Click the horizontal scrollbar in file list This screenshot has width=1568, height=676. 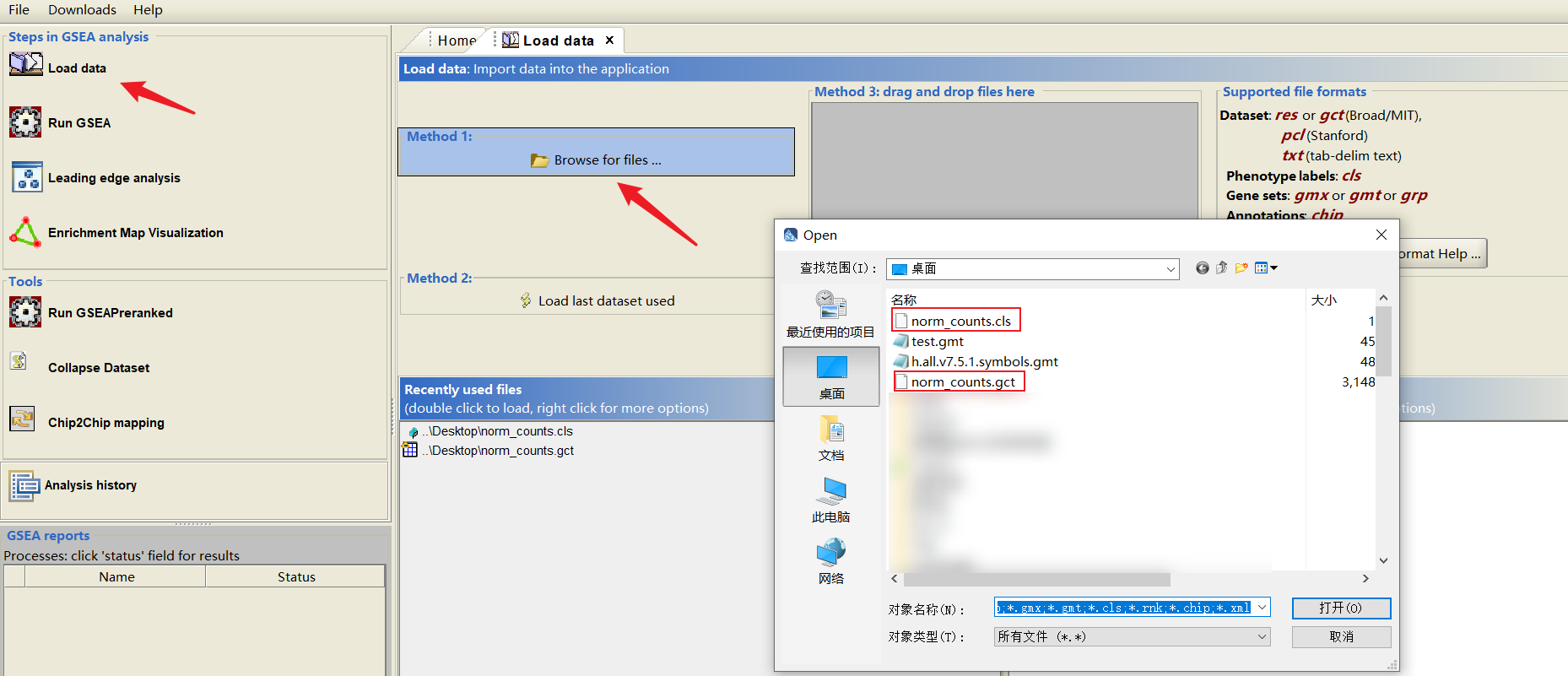tap(1036, 579)
